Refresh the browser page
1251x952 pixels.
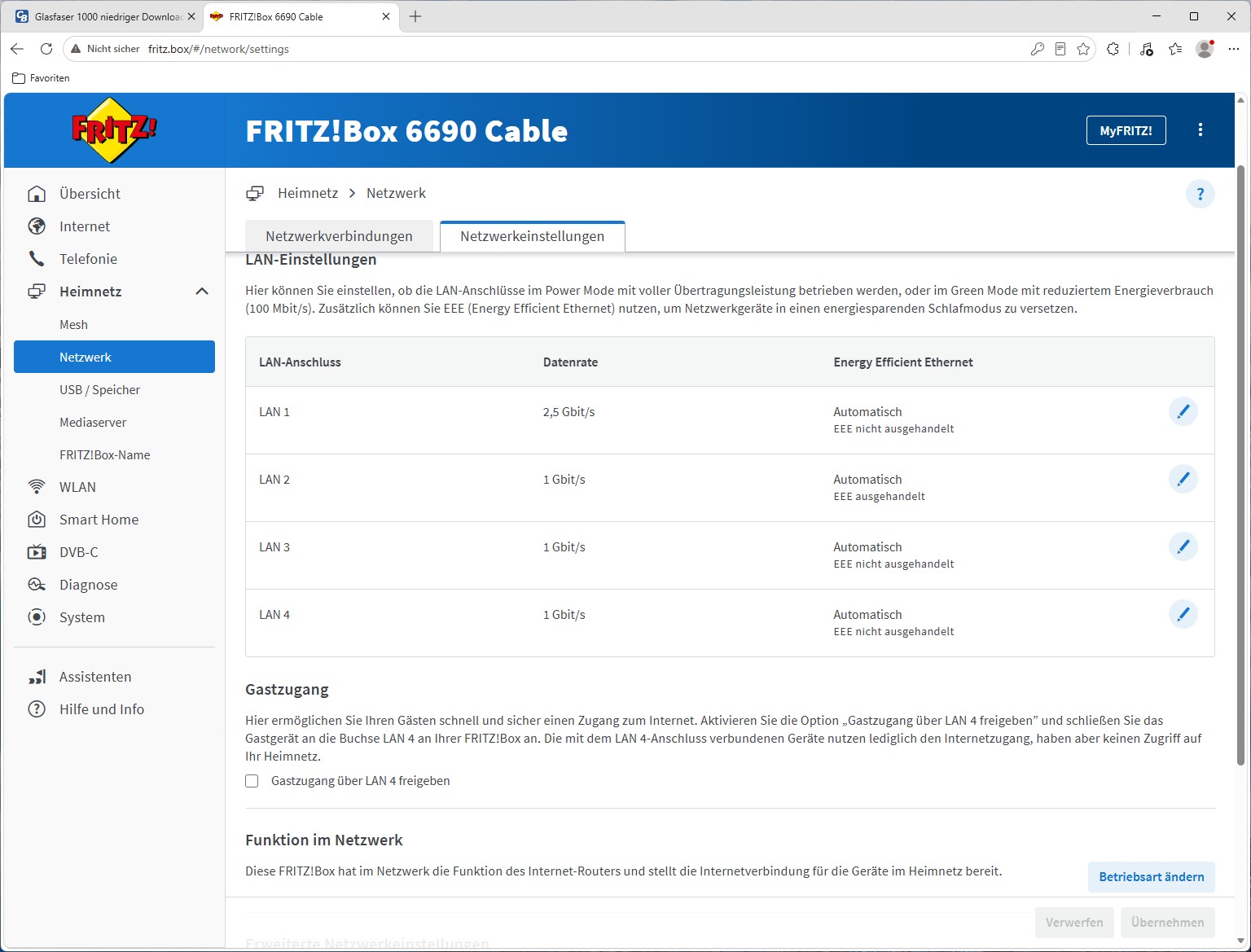coord(46,49)
